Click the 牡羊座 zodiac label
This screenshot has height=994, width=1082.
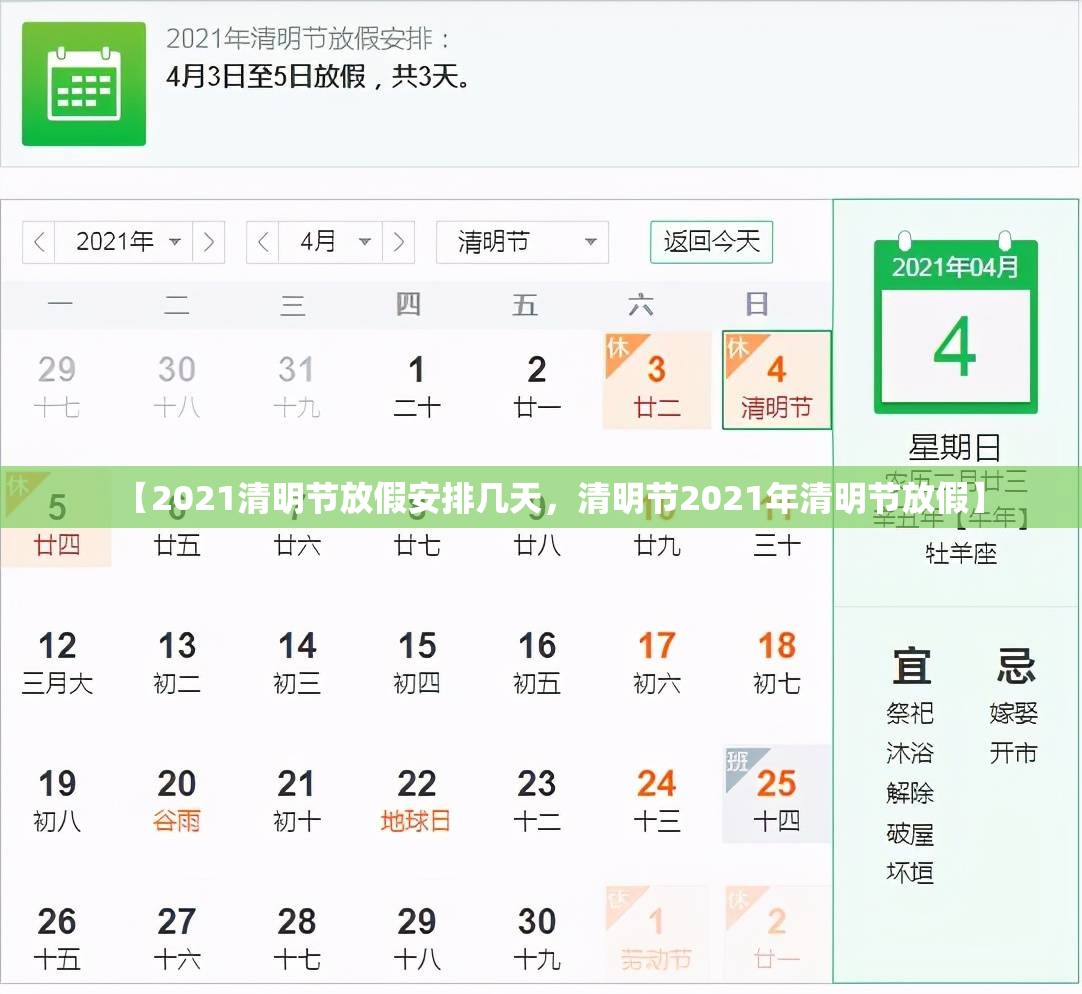point(961,554)
